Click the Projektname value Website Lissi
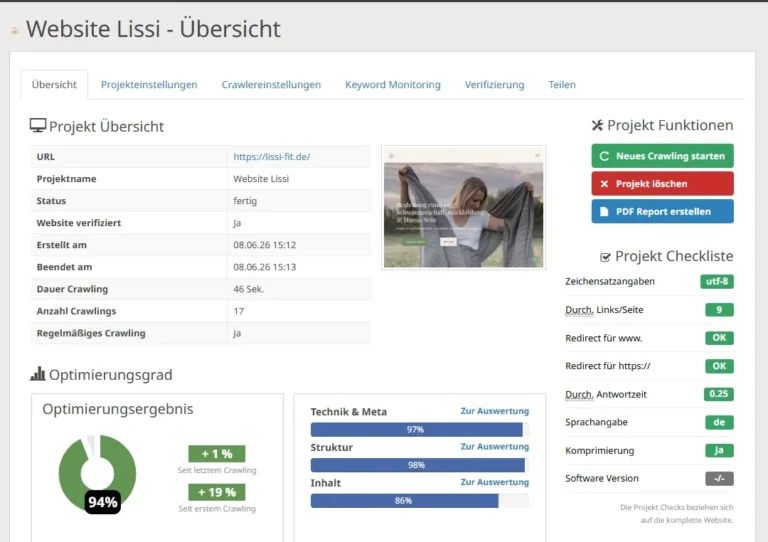This screenshot has width=768, height=542. point(261,179)
